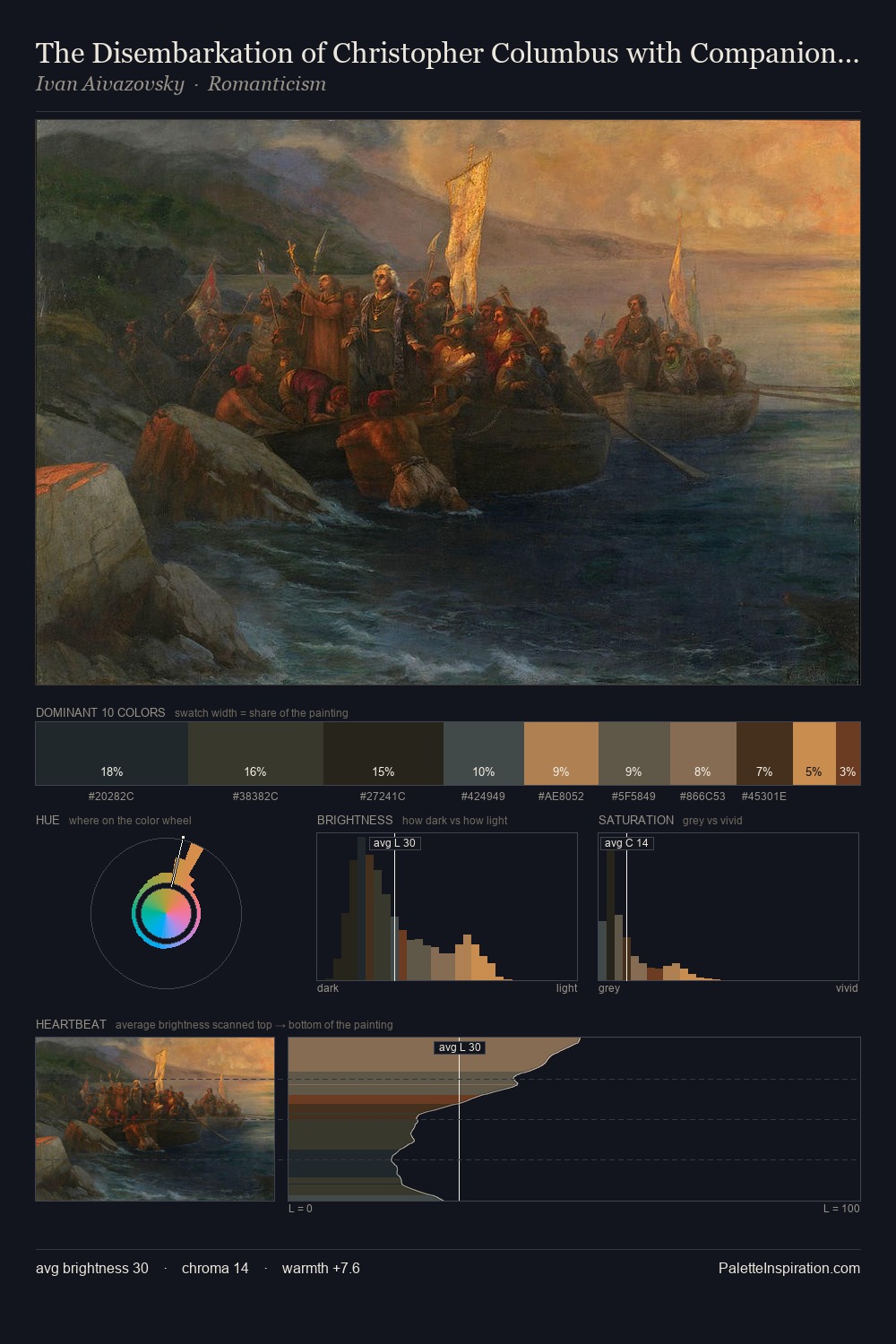Click the main painting image
The width and height of the screenshot is (896, 1344).
click(448, 402)
